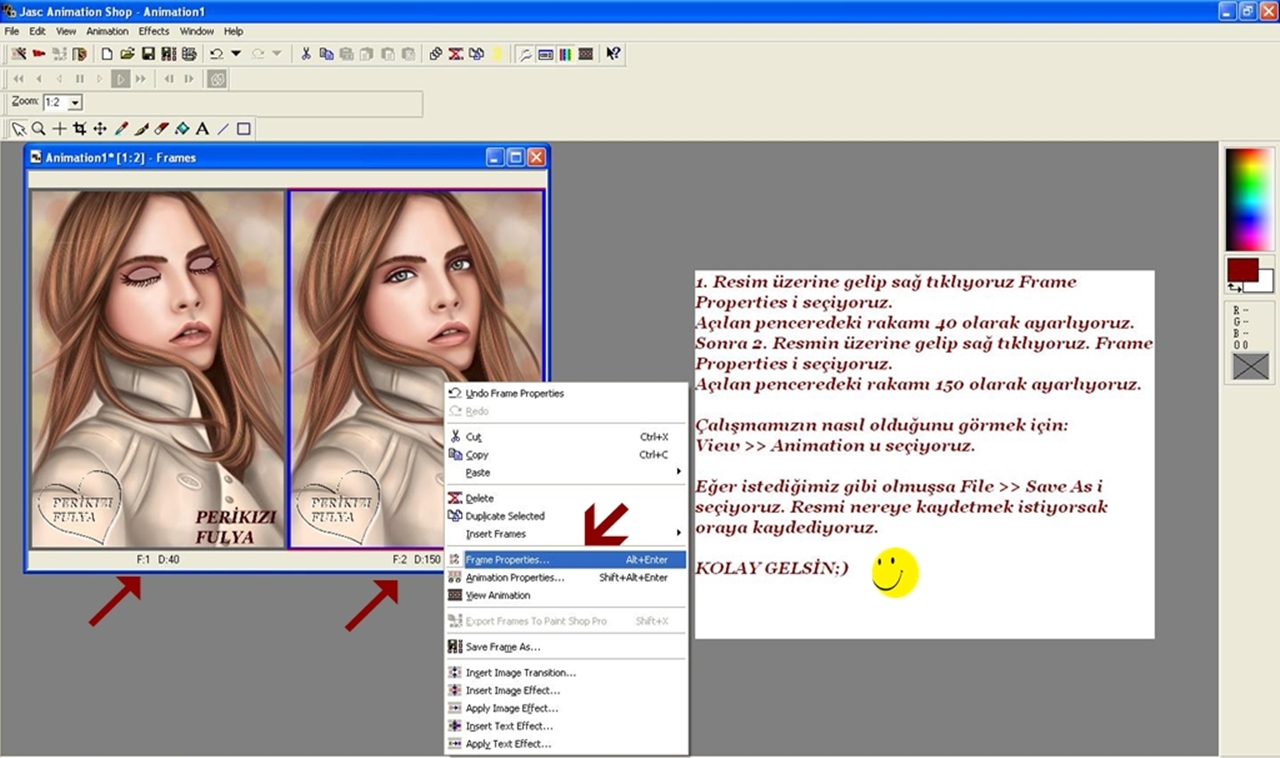
Task: Select the Text tool
Action: (x=202, y=129)
